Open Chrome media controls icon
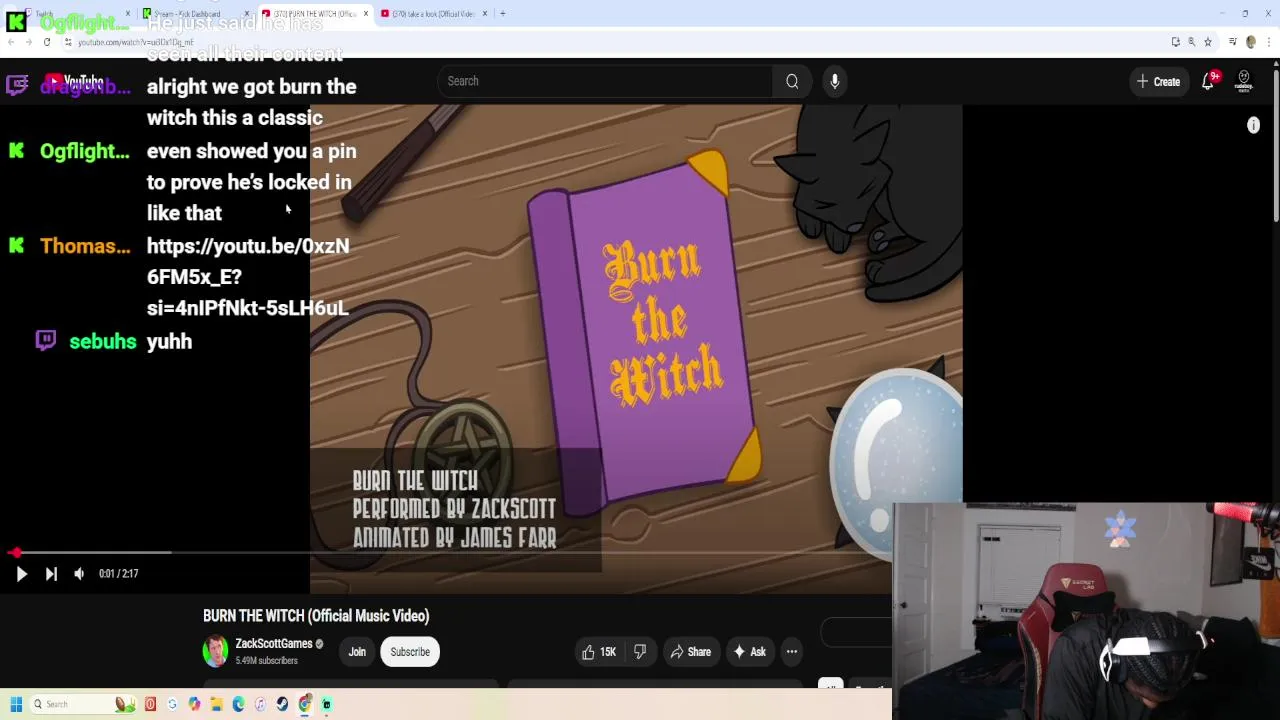The image size is (1280, 720). click(x=1233, y=42)
